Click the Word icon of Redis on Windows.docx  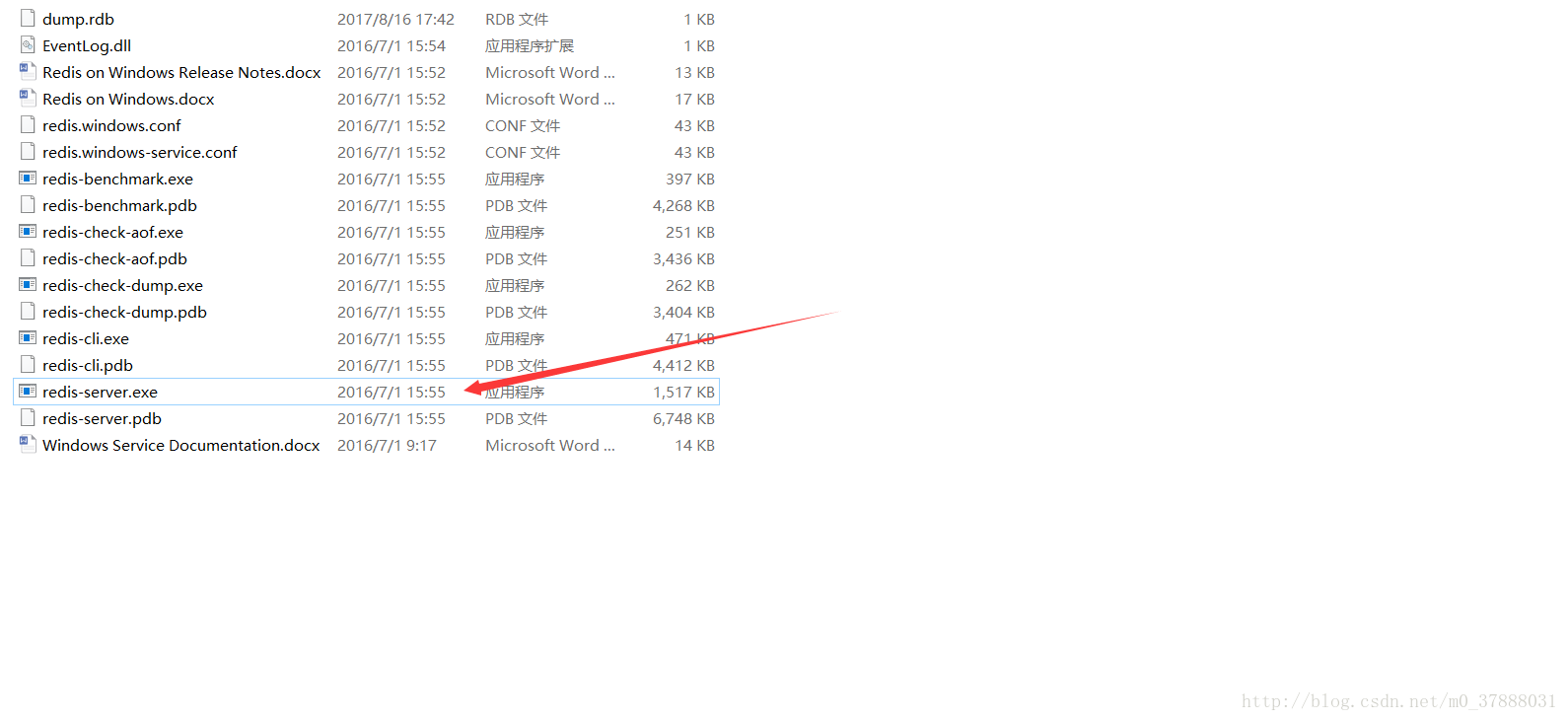[28, 99]
